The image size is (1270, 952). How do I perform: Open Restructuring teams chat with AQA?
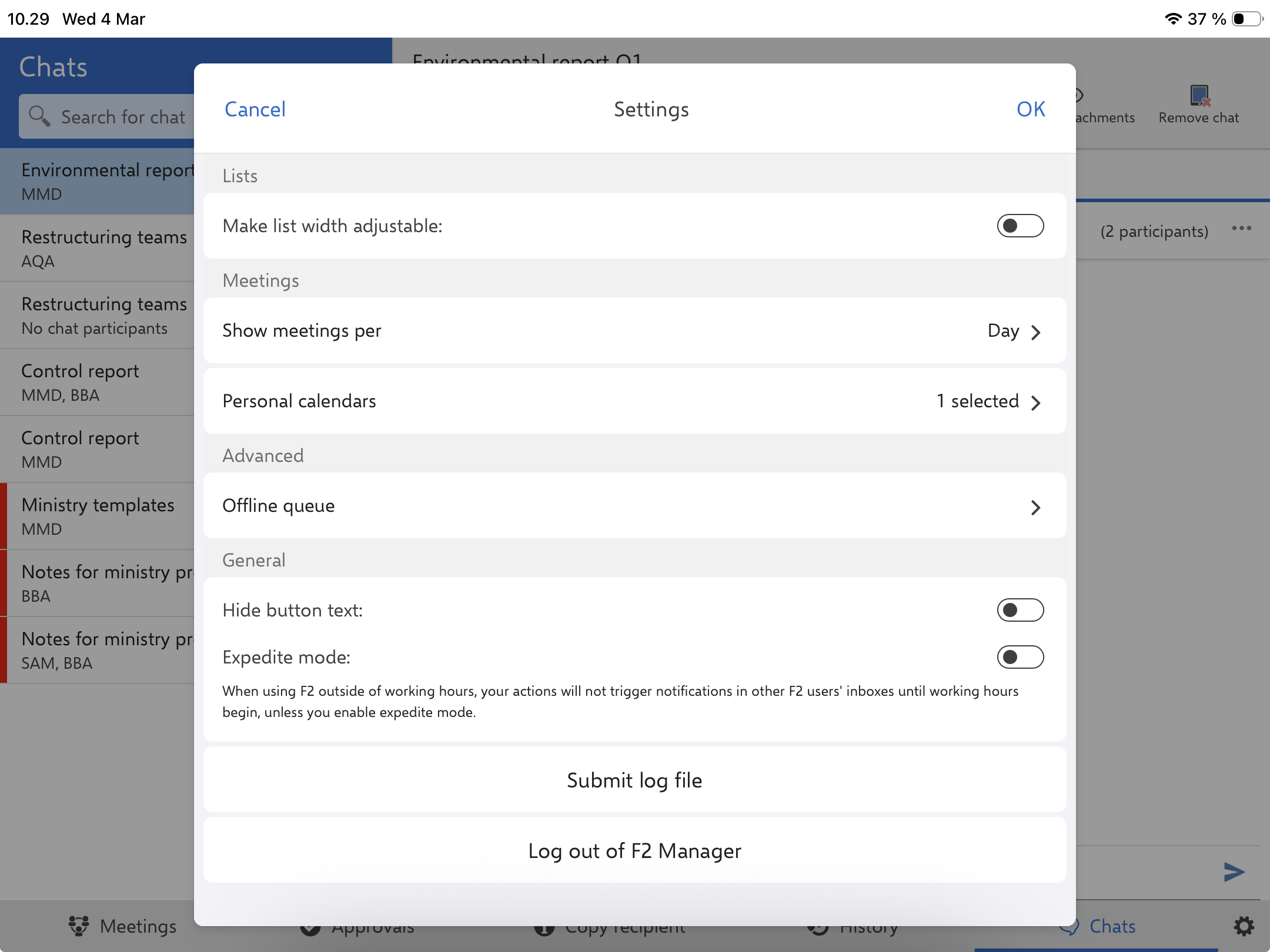click(x=97, y=248)
